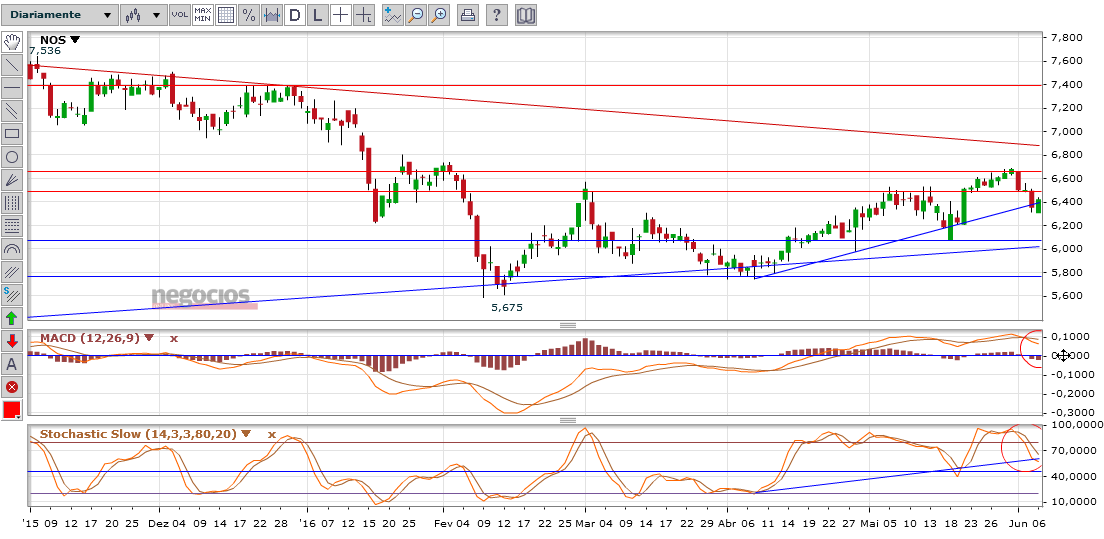This screenshot has height=539, width=1104.
Task: Switch to percentage scale view
Action: click(249, 15)
